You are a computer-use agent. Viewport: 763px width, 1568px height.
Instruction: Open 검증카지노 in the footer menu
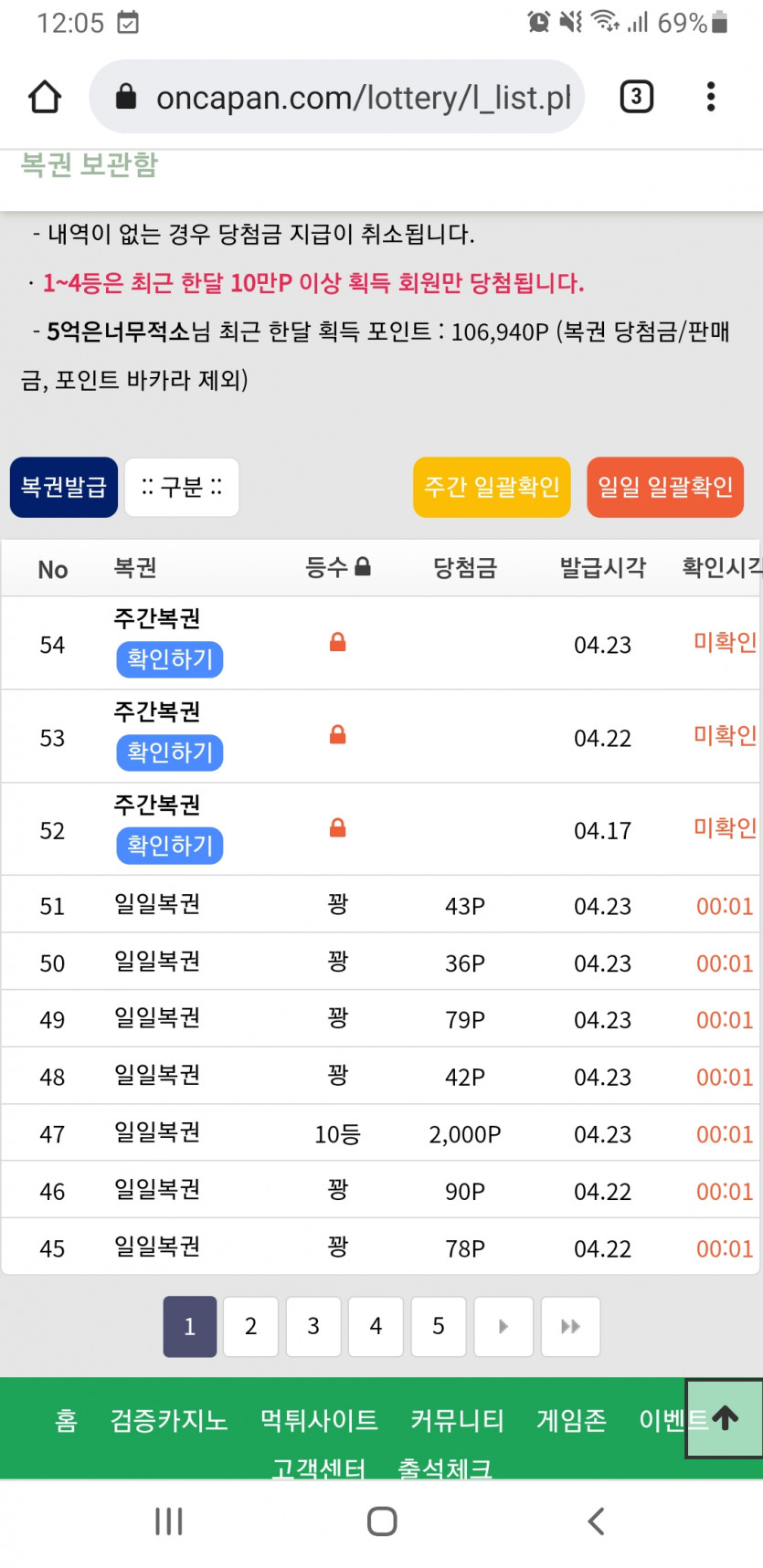coord(169,1420)
